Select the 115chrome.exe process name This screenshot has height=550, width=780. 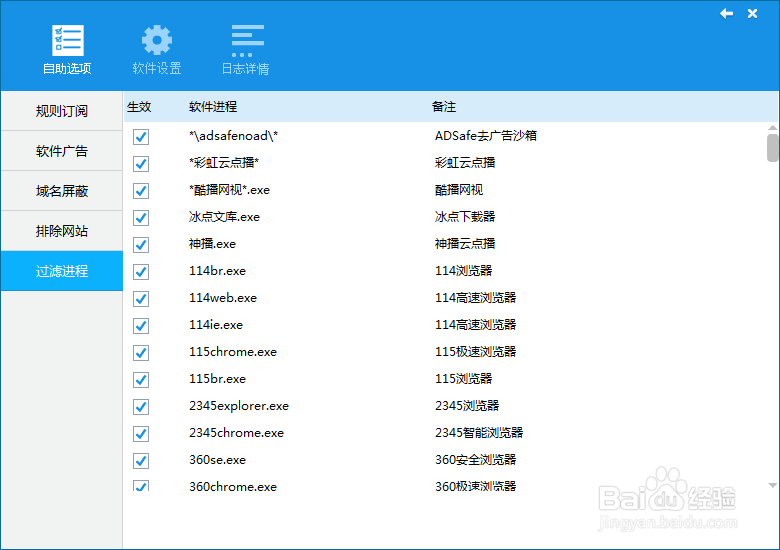[x=233, y=352]
